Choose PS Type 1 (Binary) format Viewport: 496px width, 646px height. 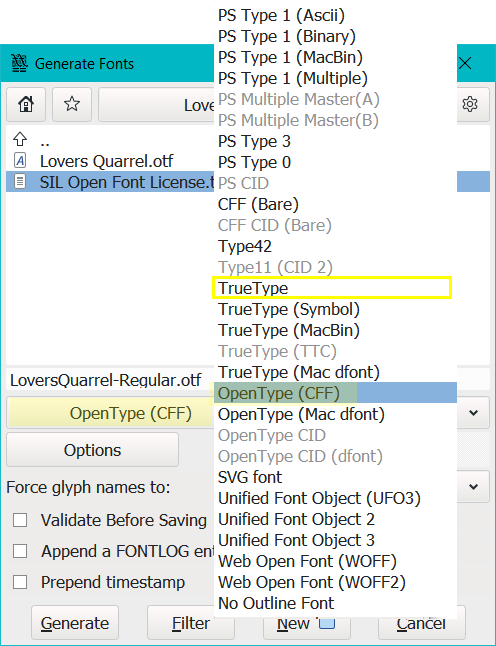point(335,36)
